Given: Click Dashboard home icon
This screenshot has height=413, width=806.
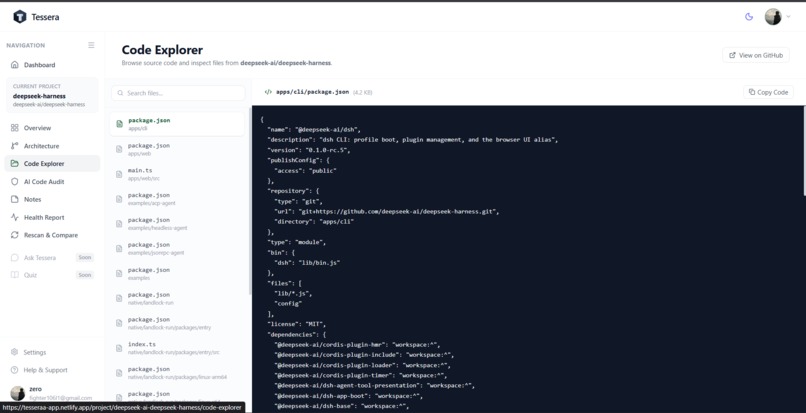Looking at the screenshot, I should tap(14, 65).
